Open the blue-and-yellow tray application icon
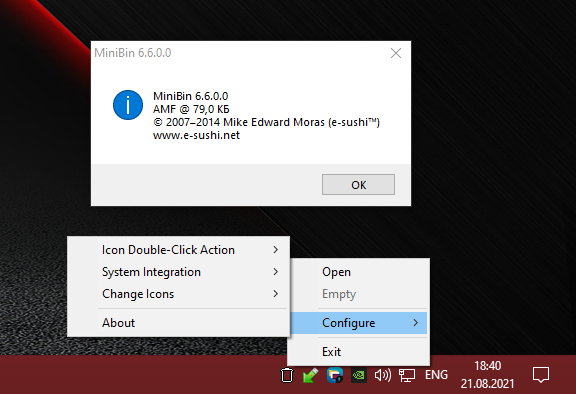576x394 pixels. tap(335, 375)
